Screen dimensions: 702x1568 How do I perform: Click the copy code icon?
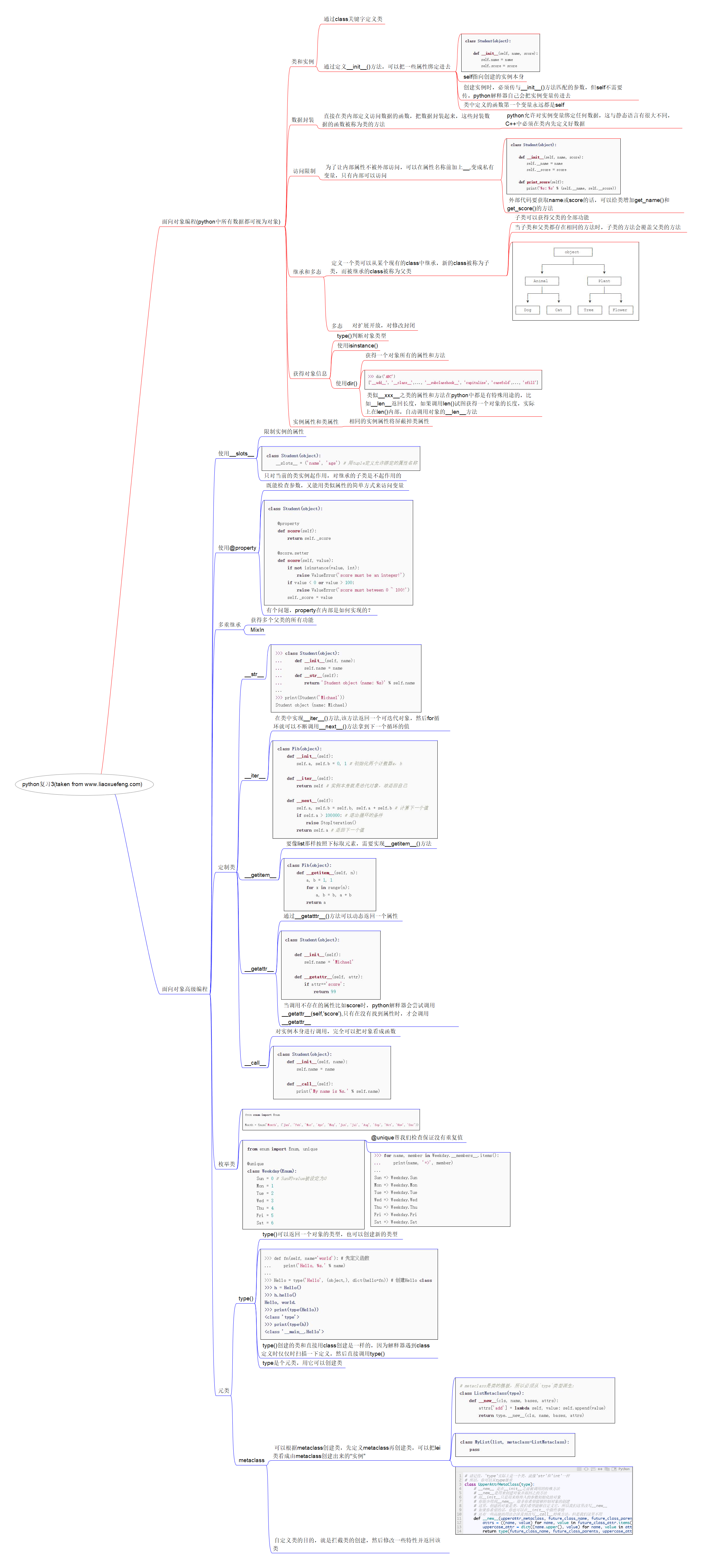(607, 1470)
